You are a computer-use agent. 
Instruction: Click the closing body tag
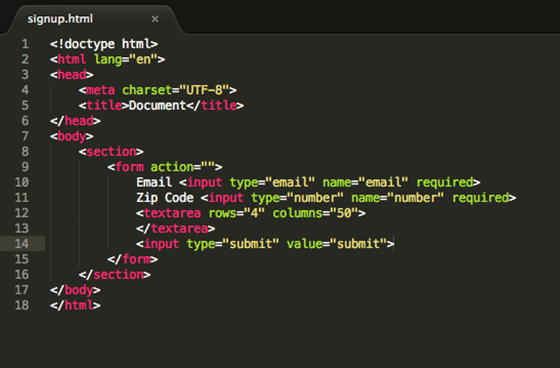click(x=75, y=290)
